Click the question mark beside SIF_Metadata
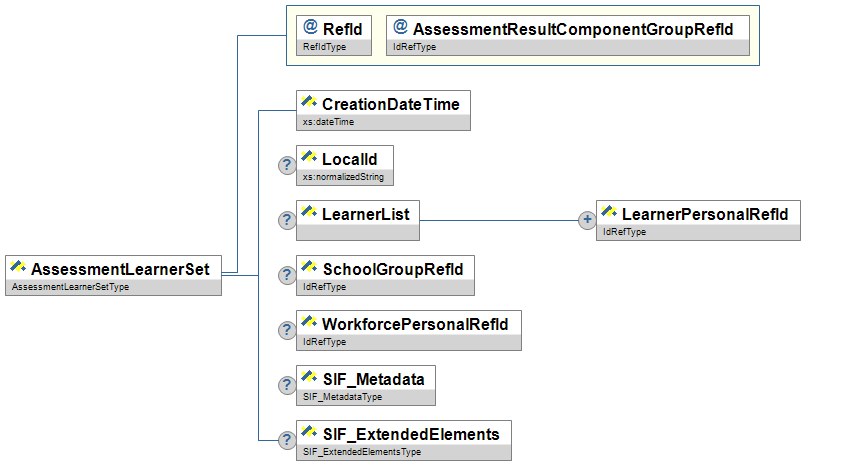841x465 pixels. [x=286, y=385]
